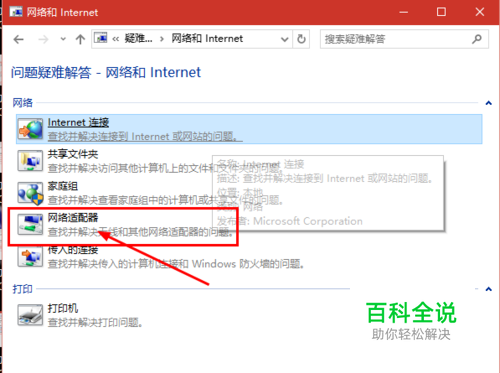Minimize the 网络和 Internet window
This screenshot has width=500, height=373.
point(404,12)
